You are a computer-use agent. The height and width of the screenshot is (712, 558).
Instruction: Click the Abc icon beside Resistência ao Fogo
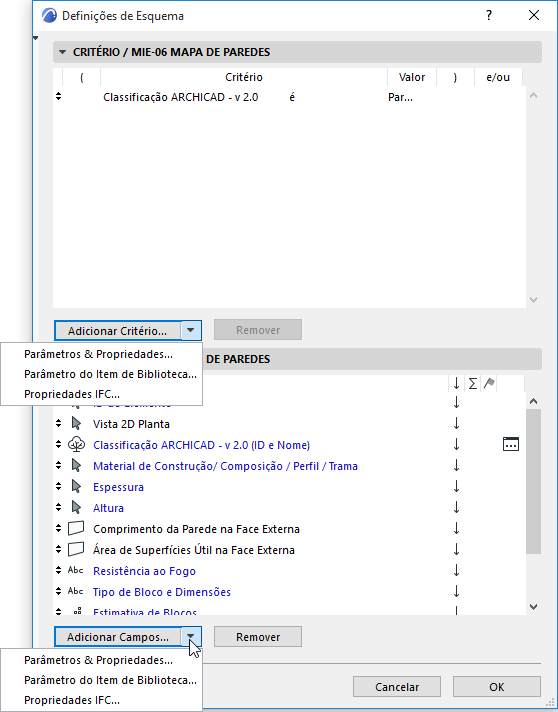75,570
